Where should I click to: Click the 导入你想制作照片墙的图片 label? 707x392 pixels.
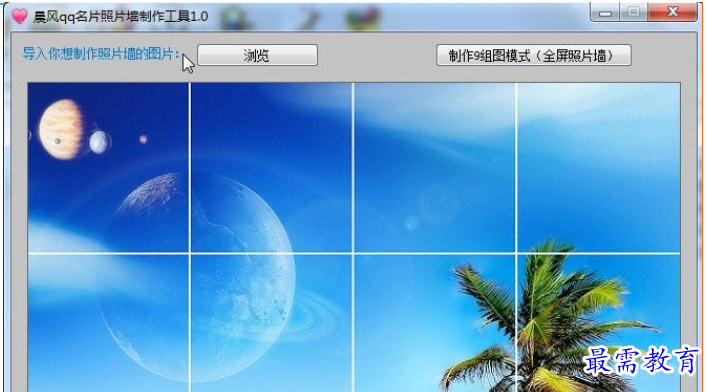click(x=101, y=54)
